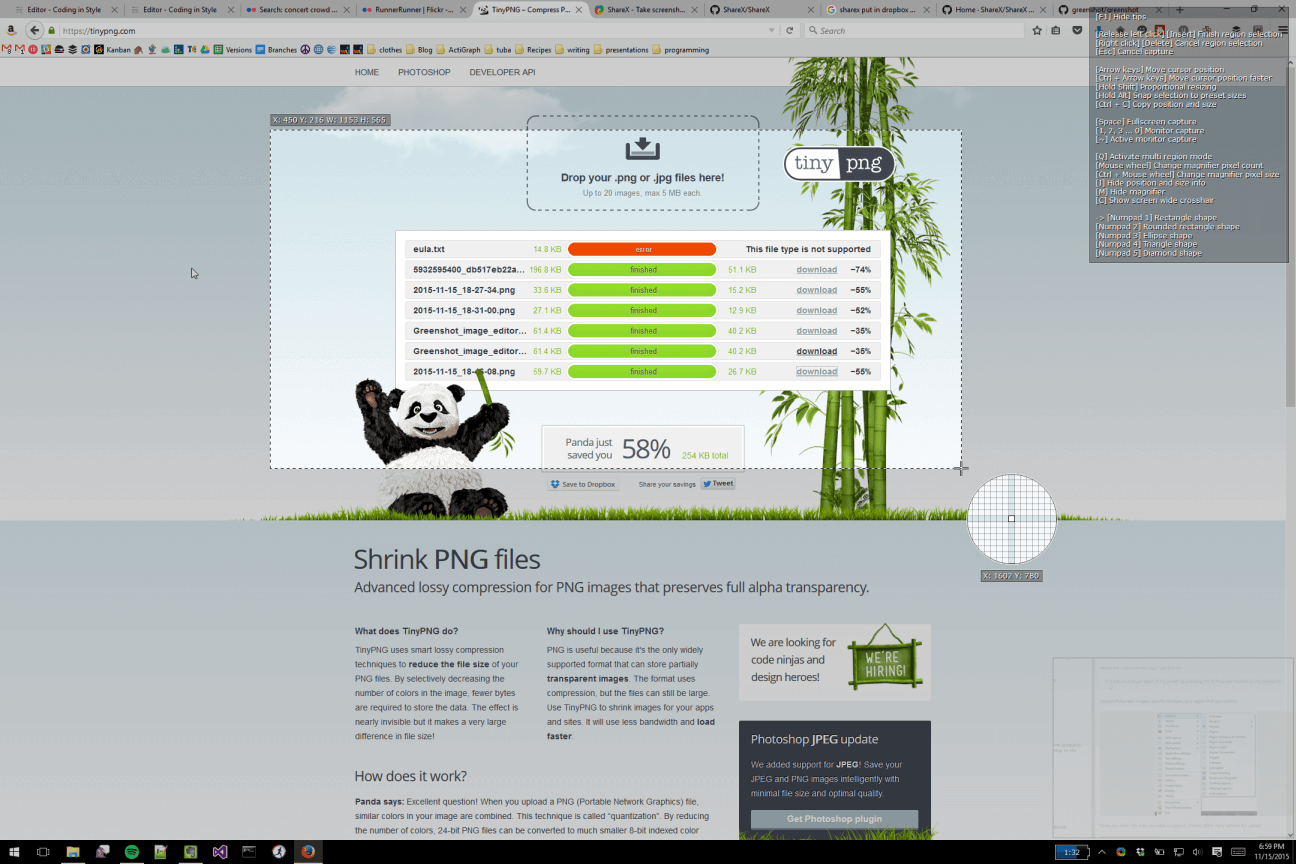The image size is (1296, 864).
Task: Open the programming bookmarks folder
Action: tap(679, 50)
